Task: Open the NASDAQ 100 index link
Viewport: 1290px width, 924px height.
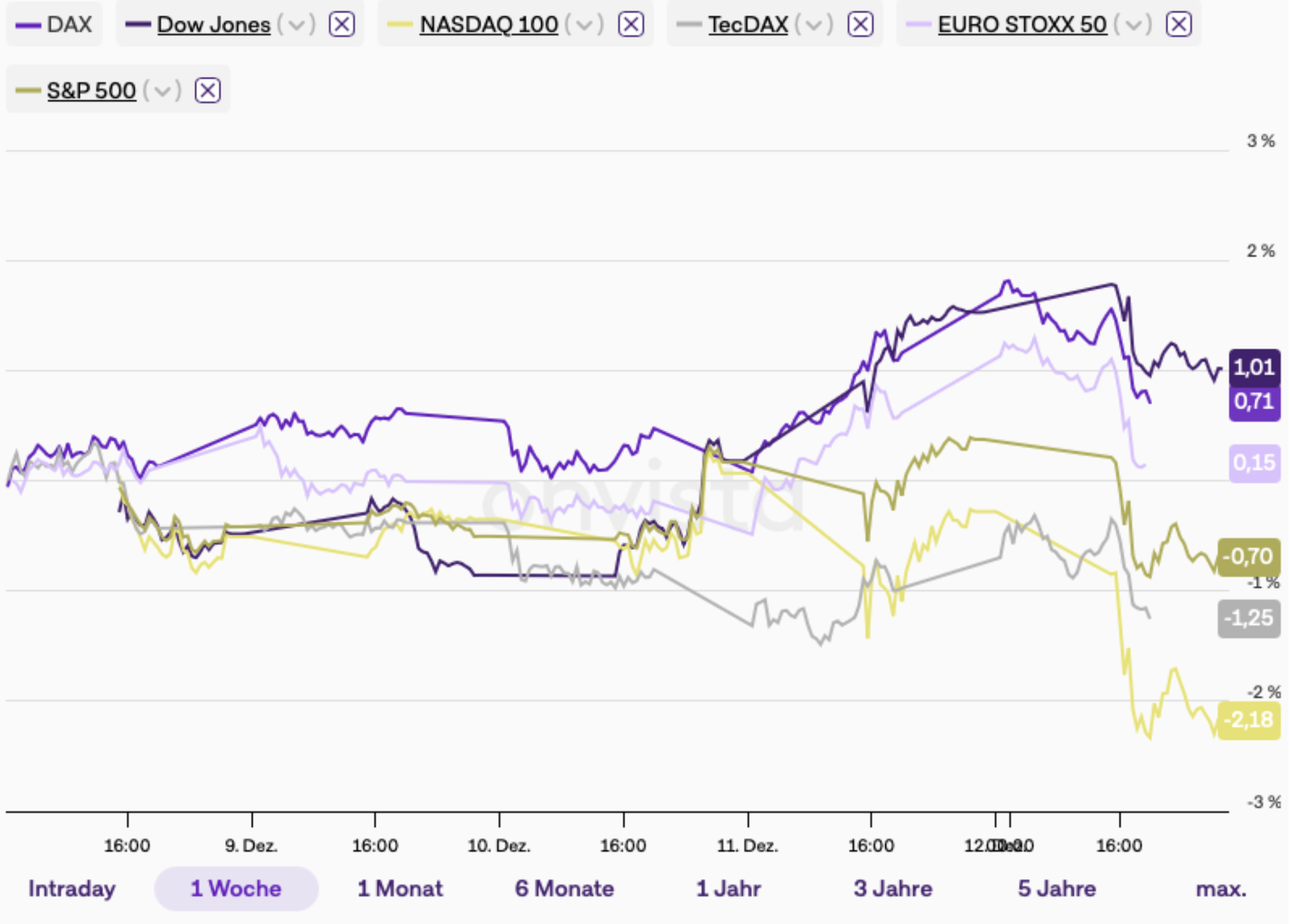Action: (489, 25)
